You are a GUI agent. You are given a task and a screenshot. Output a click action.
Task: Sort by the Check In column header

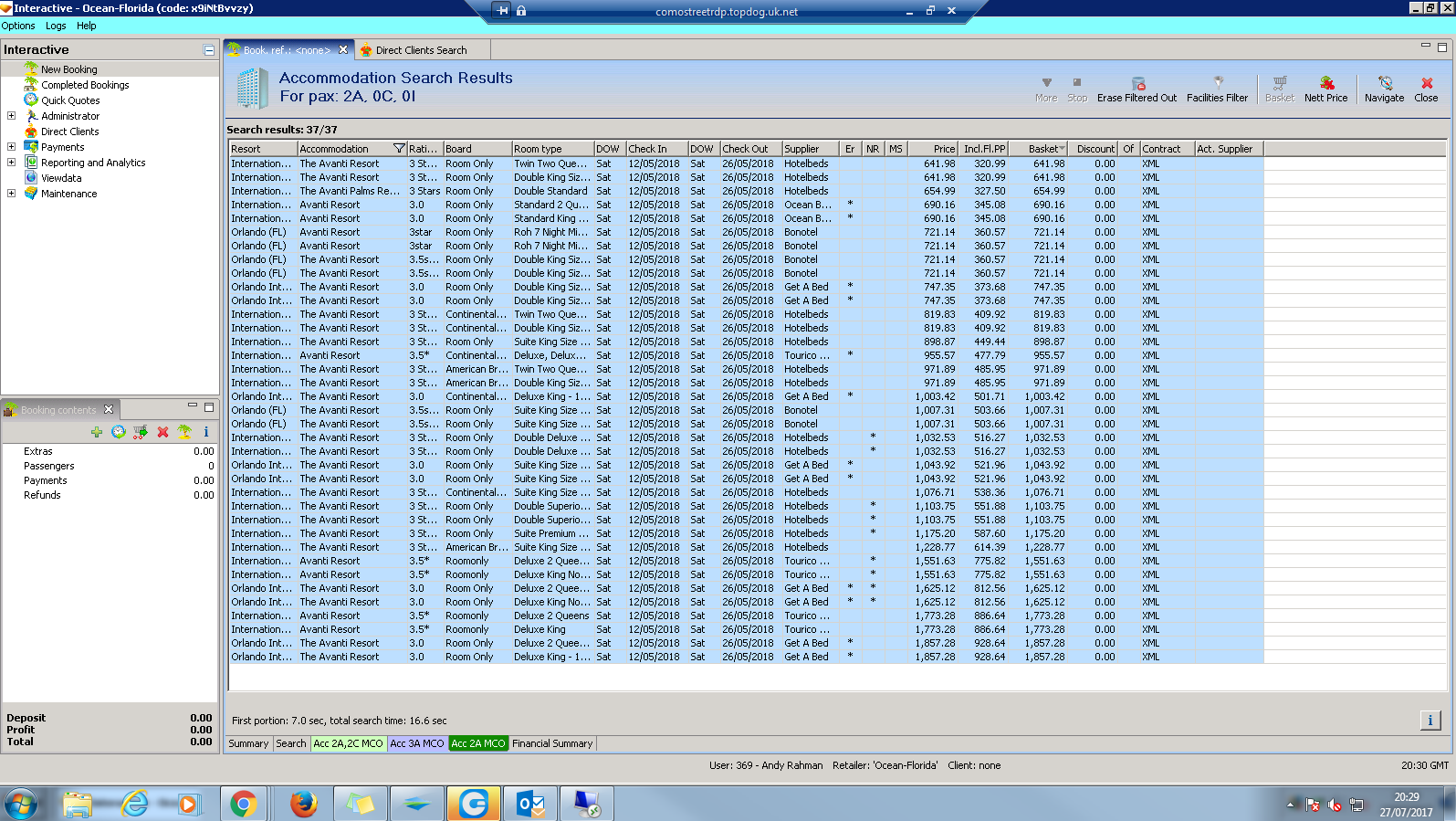pyautogui.click(x=655, y=149)
